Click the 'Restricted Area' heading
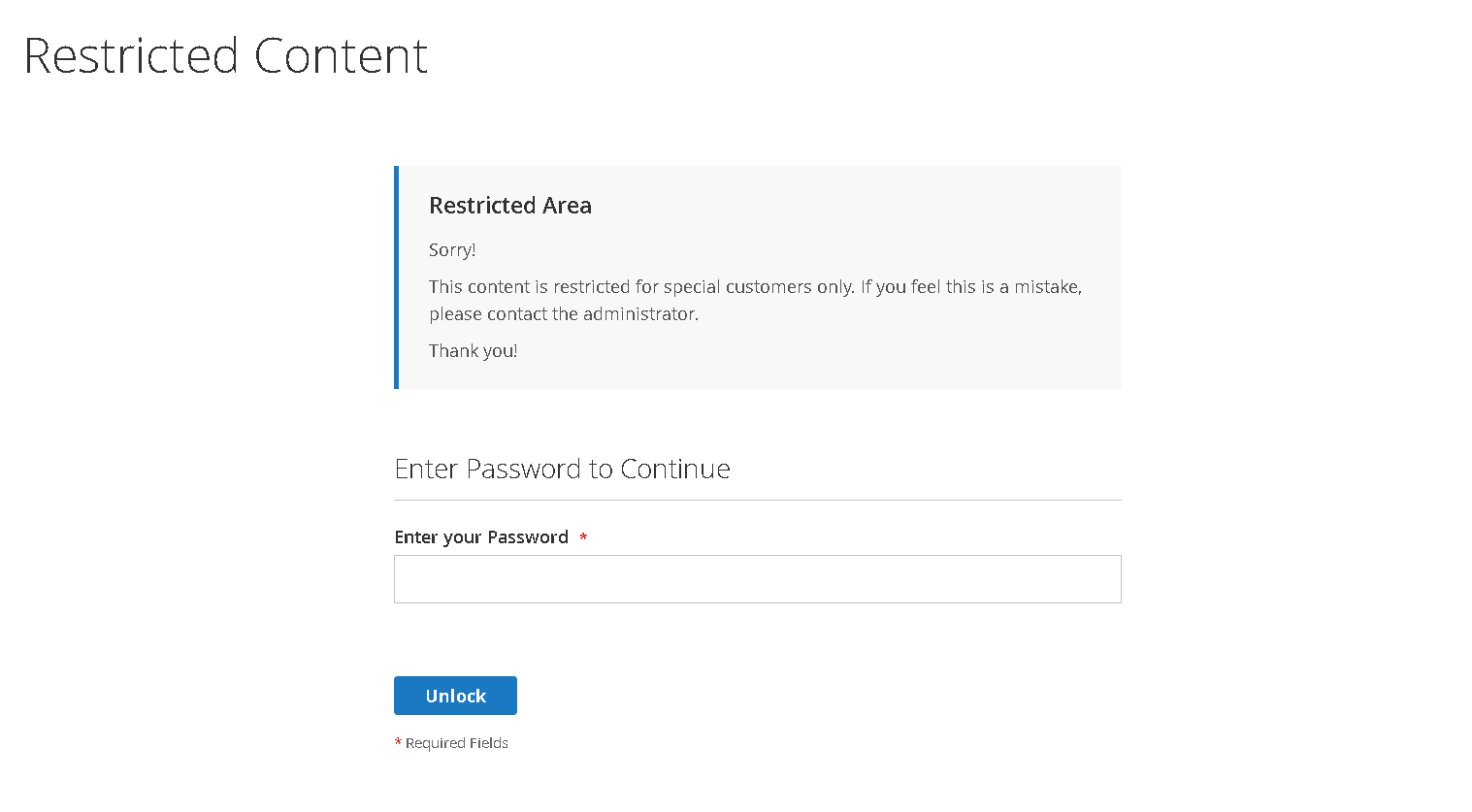The image size is (1472, 812). [509, 205]
